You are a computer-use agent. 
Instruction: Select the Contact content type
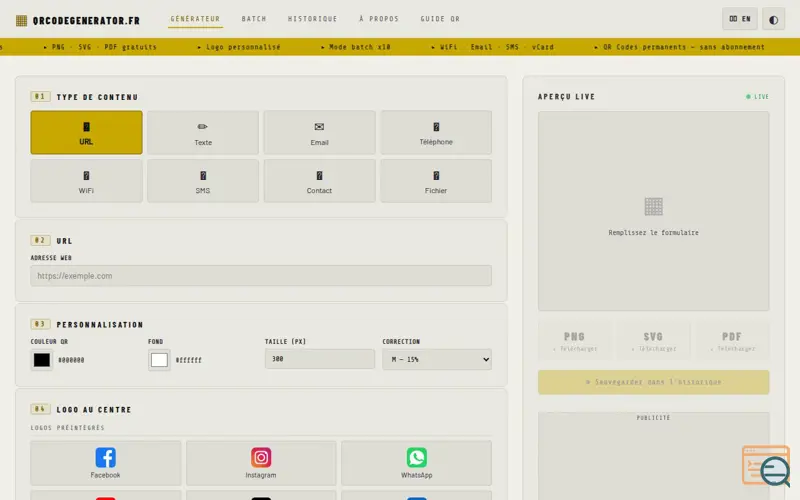(x=319, y=181)
